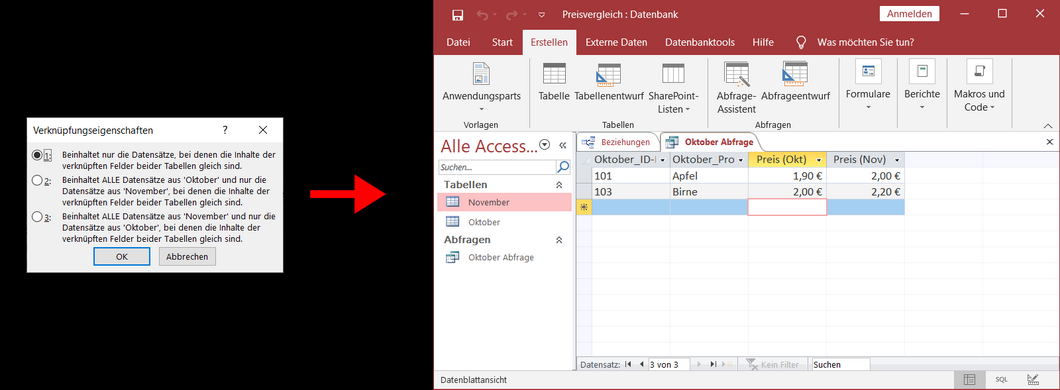
Task: Click the cell containing 103
Action: pyautogui.click(x=631, y=192)
